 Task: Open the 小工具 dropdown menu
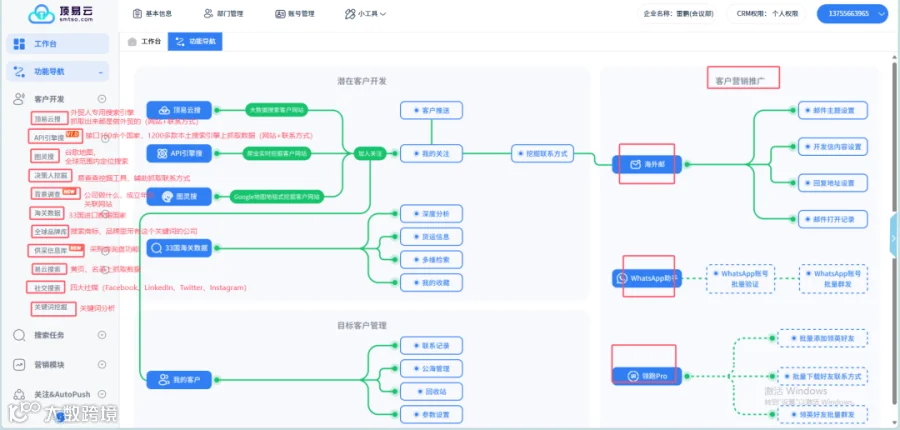click(x=365, y=14)
